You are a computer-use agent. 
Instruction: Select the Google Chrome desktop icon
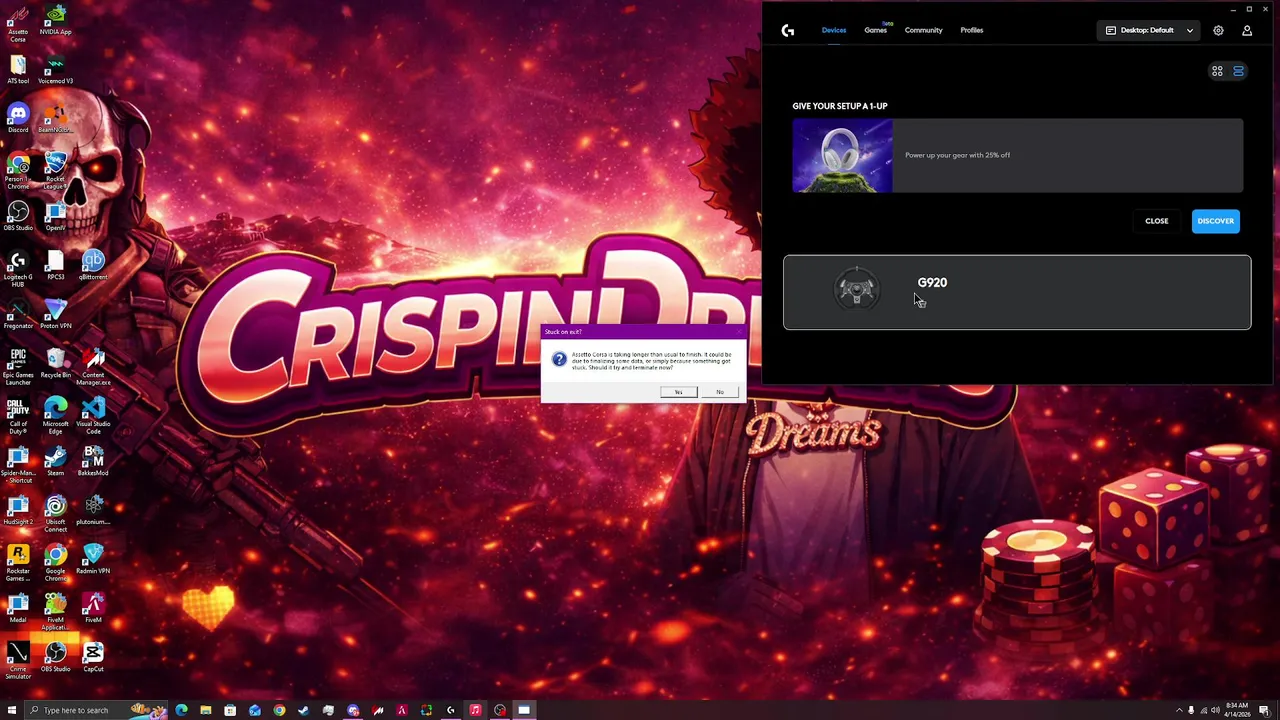point(56,563)
